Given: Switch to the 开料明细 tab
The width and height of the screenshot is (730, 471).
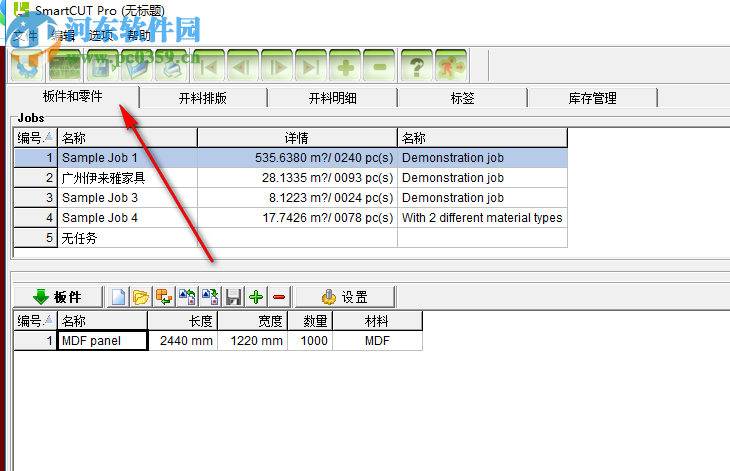Looking at the screenshot, I should [332, 98].
